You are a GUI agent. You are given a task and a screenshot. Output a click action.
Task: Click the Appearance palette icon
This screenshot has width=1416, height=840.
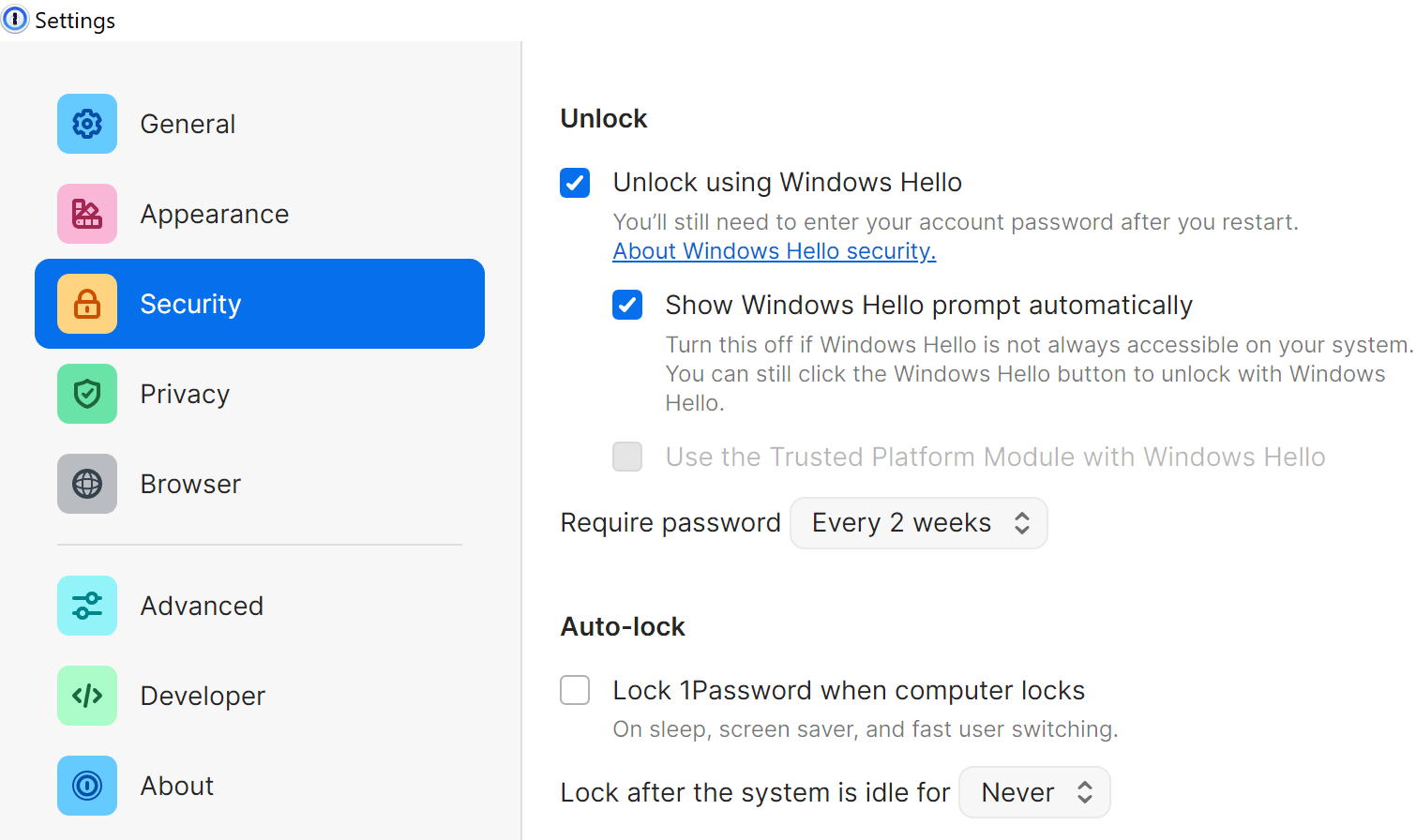coord(86,213)
